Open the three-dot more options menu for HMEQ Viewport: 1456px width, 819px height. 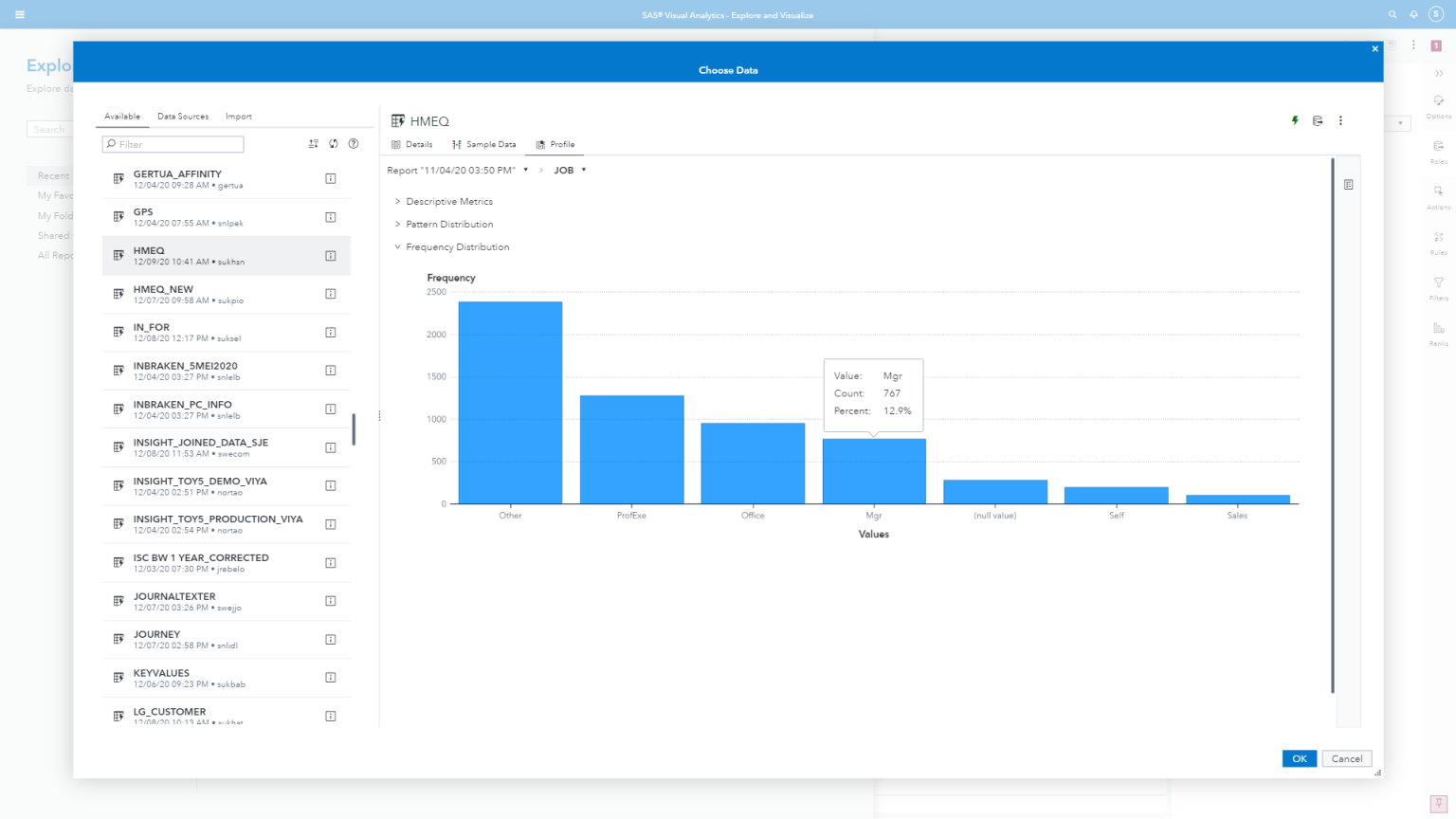[x=1340, y=120]
